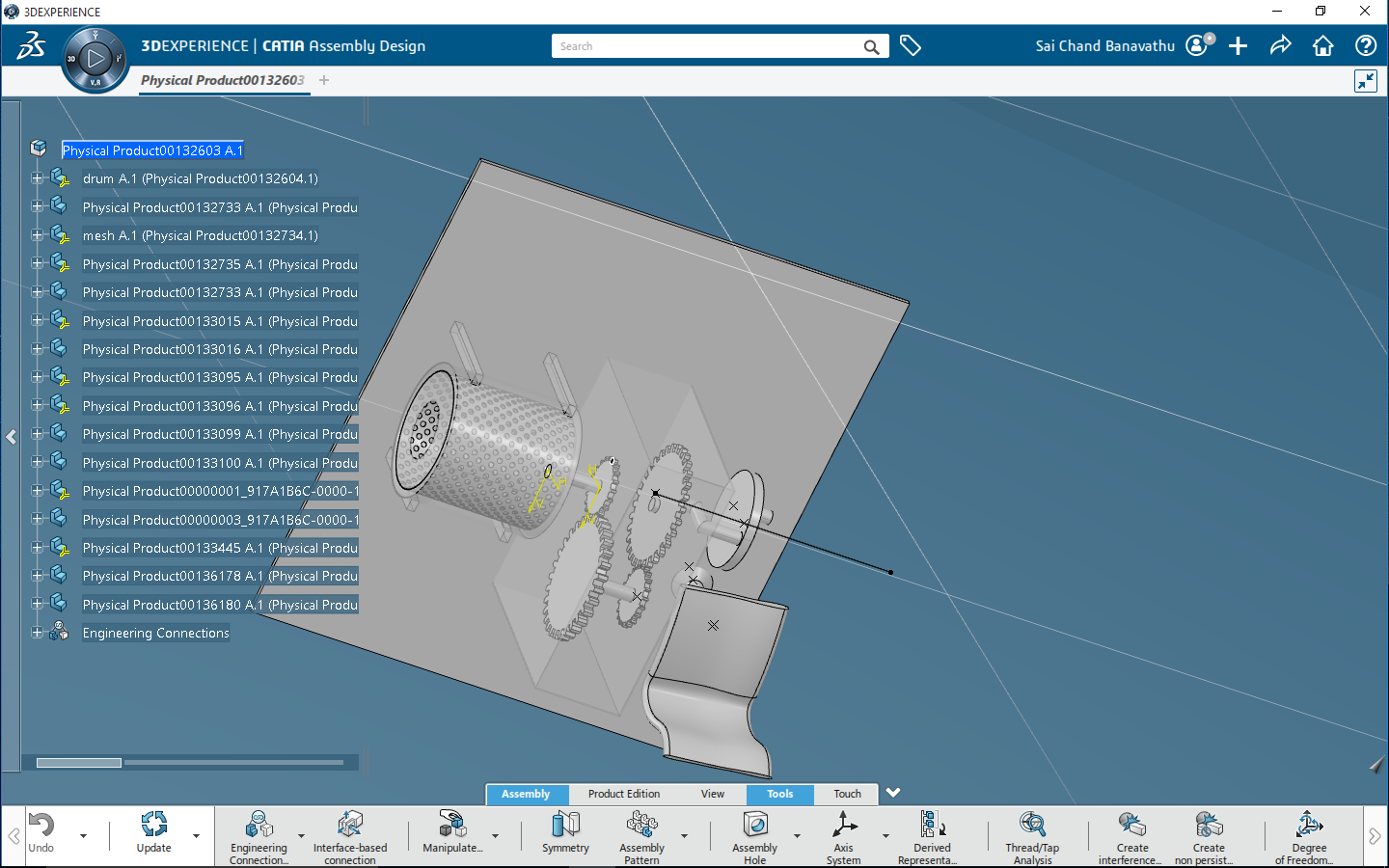The image size is (1389, 868).
Task: Switch to the Touch tab
Action: (847, 794)
